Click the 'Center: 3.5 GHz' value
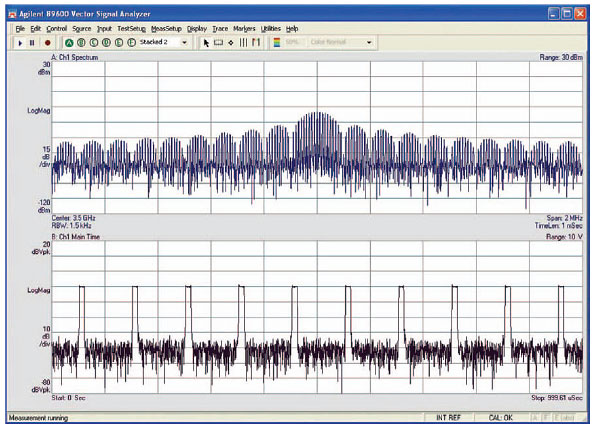 pos(73,218)
